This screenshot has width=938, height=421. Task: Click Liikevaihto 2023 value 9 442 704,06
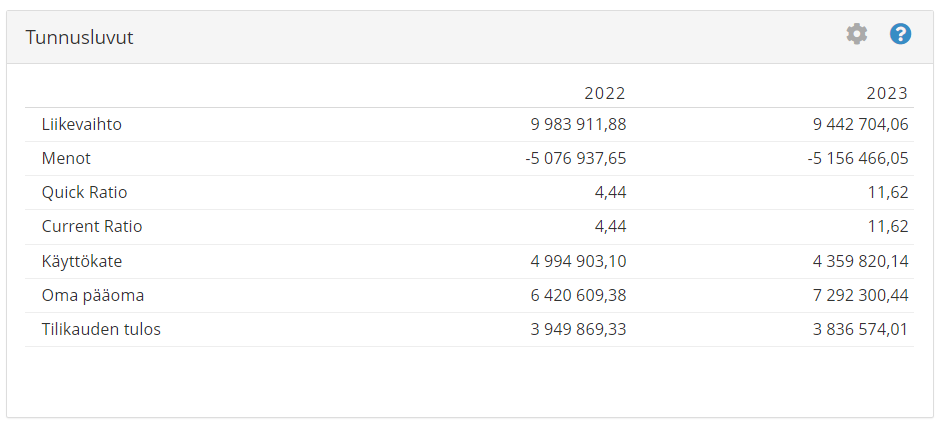pos(860,124)
